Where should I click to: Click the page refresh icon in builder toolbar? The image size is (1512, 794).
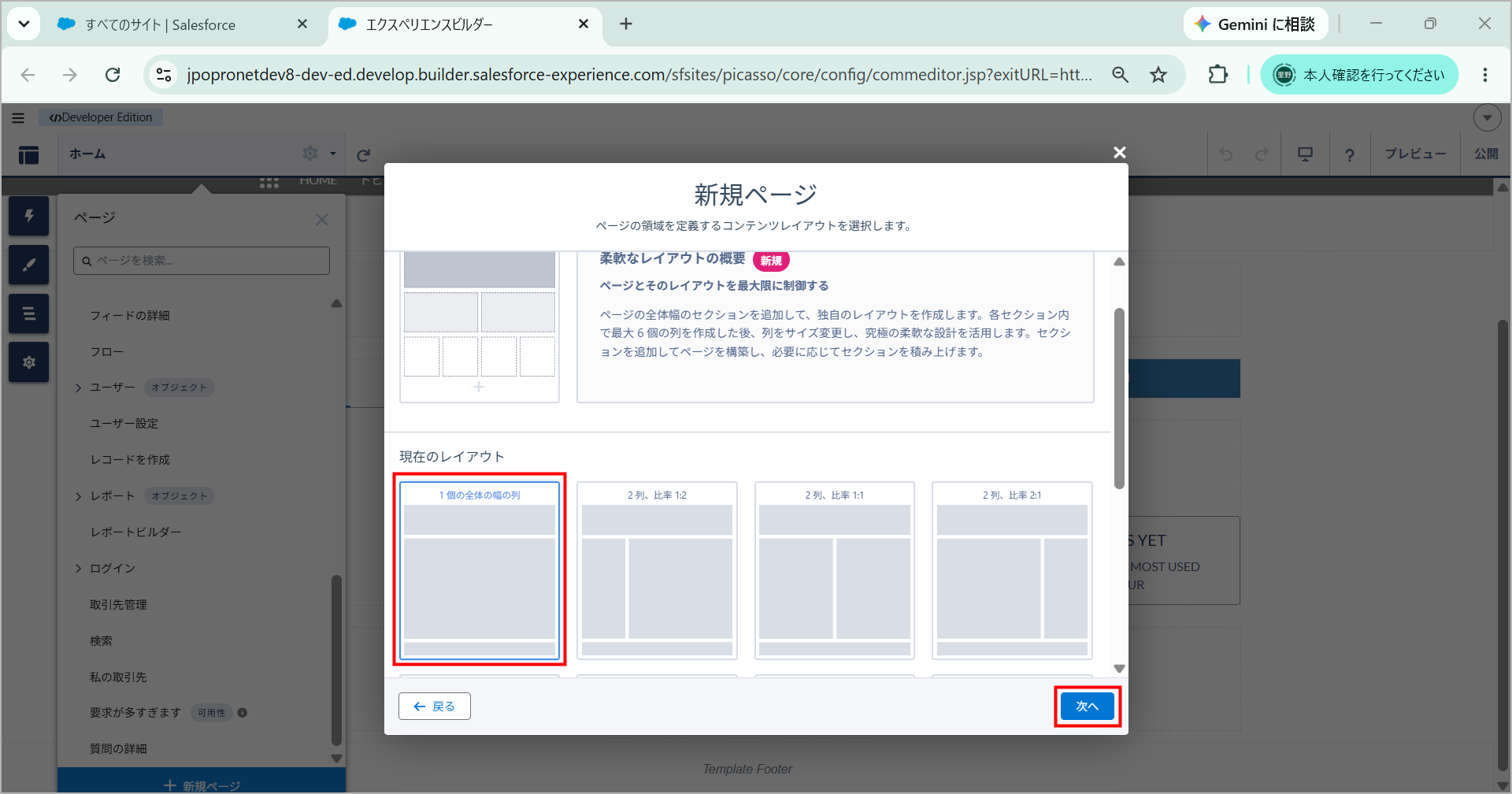click(363, 155)
